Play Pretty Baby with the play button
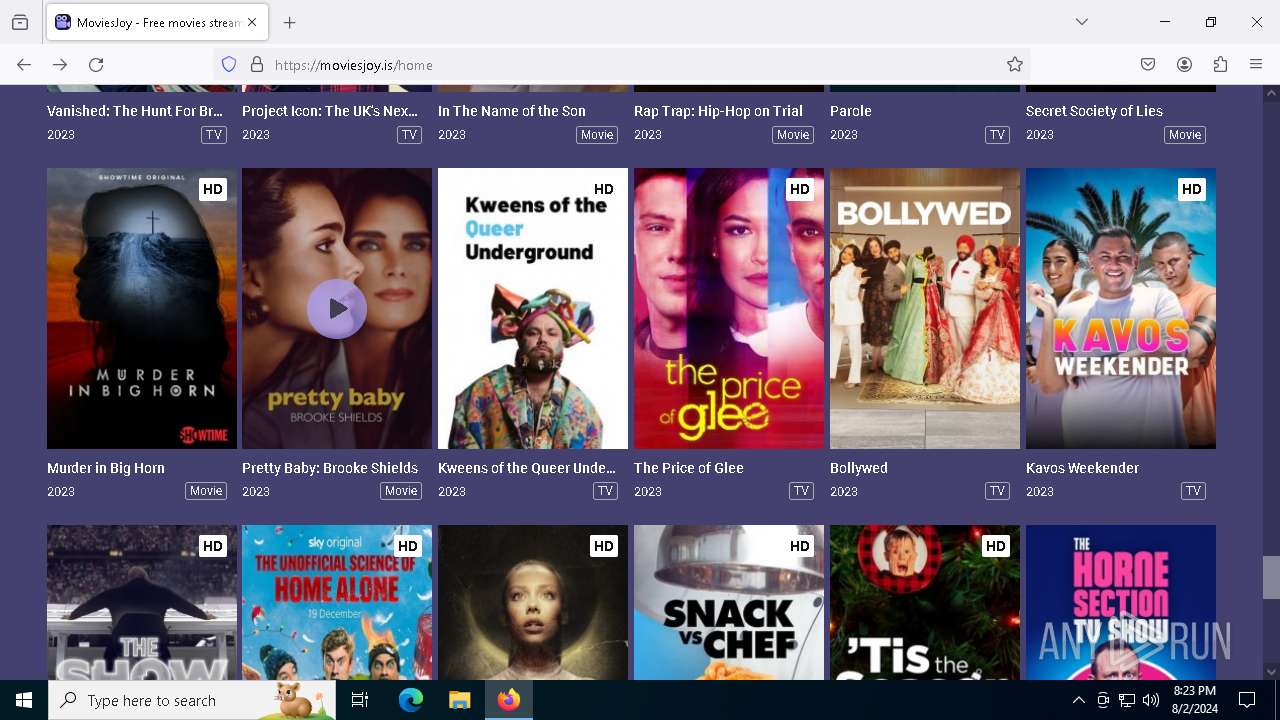The image size is (1280, 720). [x=337, y=308]
